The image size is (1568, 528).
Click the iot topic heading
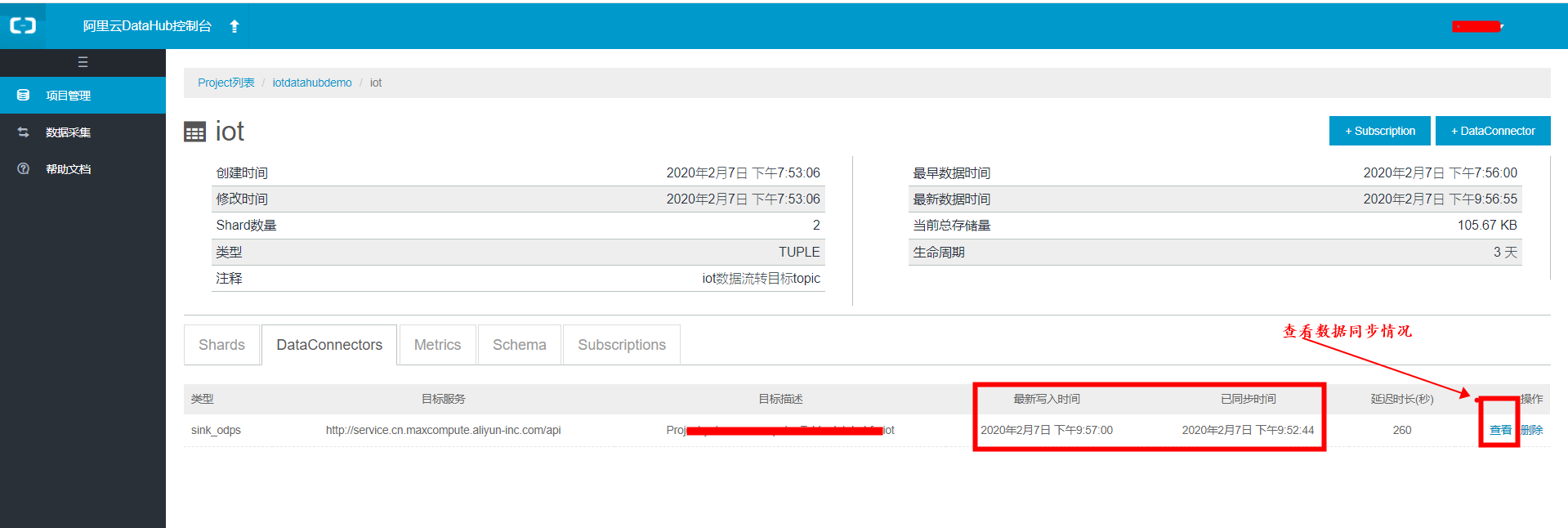point(230,132)
